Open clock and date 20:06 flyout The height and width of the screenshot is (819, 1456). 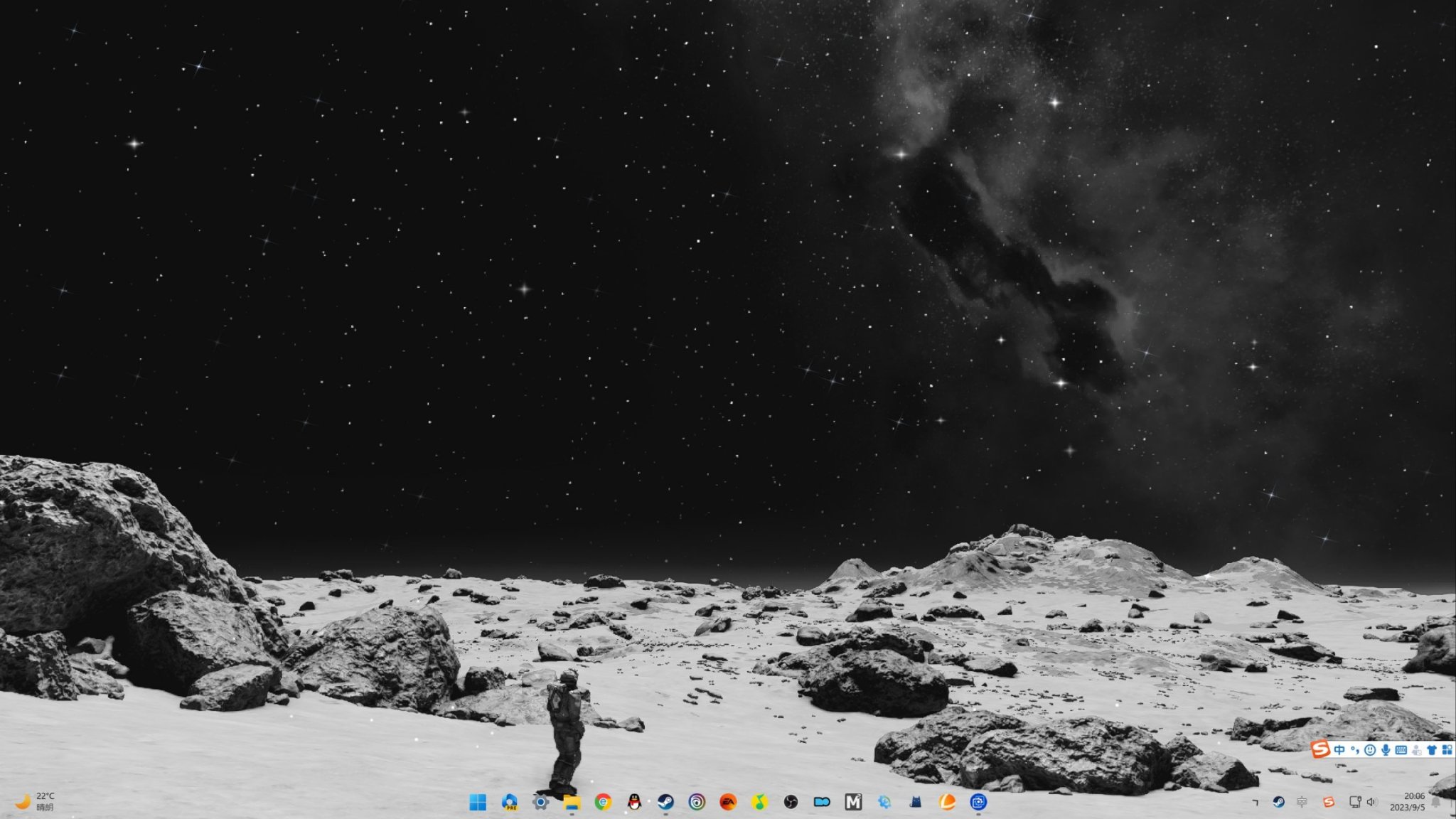point(1408,801)
